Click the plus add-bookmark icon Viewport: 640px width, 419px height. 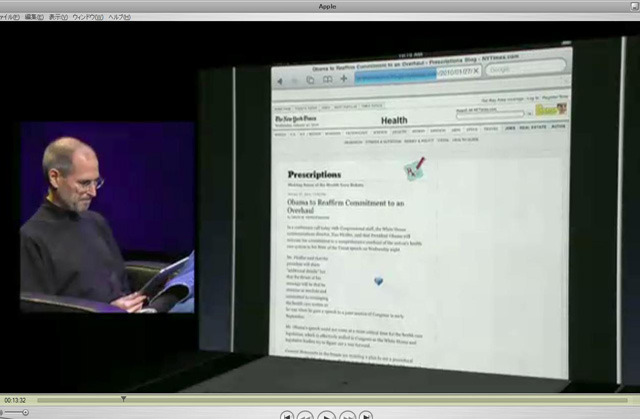(343, 77)
